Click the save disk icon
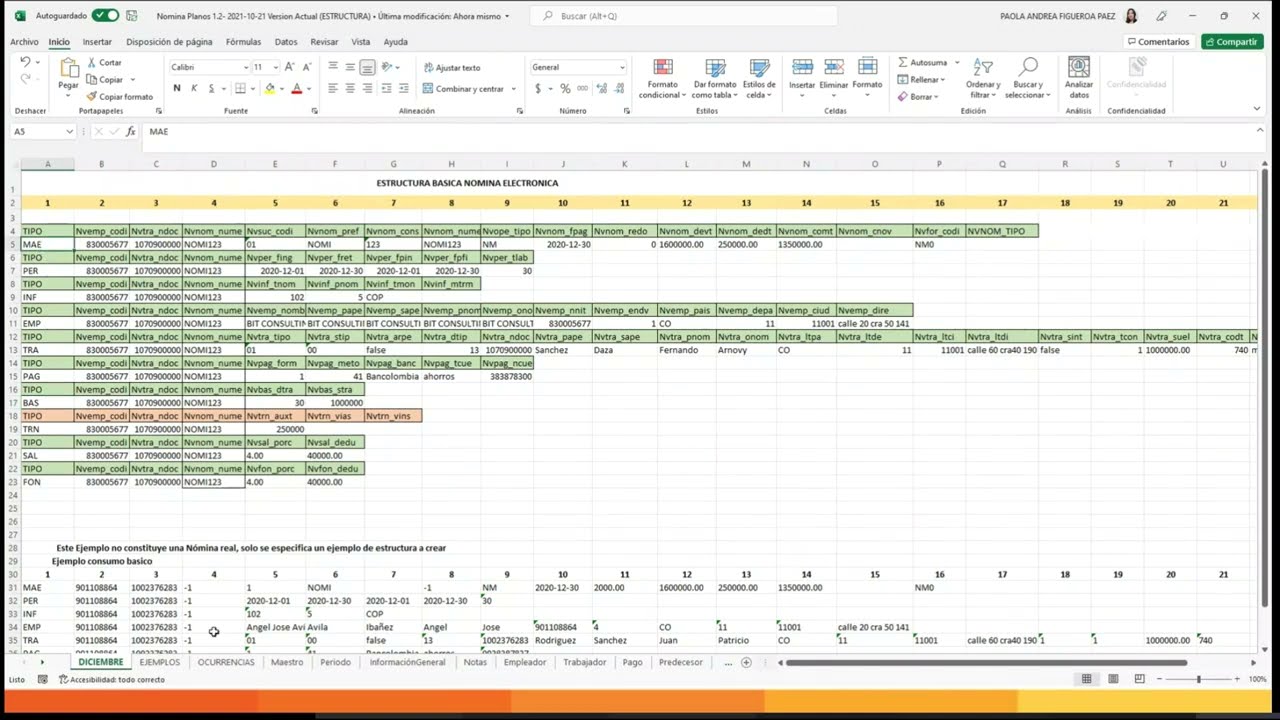This screenshot has height=720, width=1280. 133,16
